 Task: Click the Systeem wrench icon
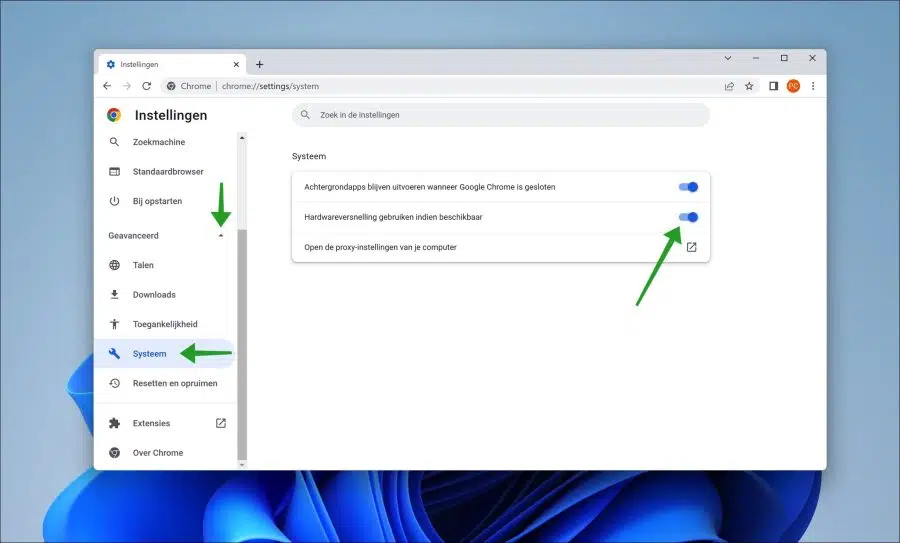tap(114, 354)
